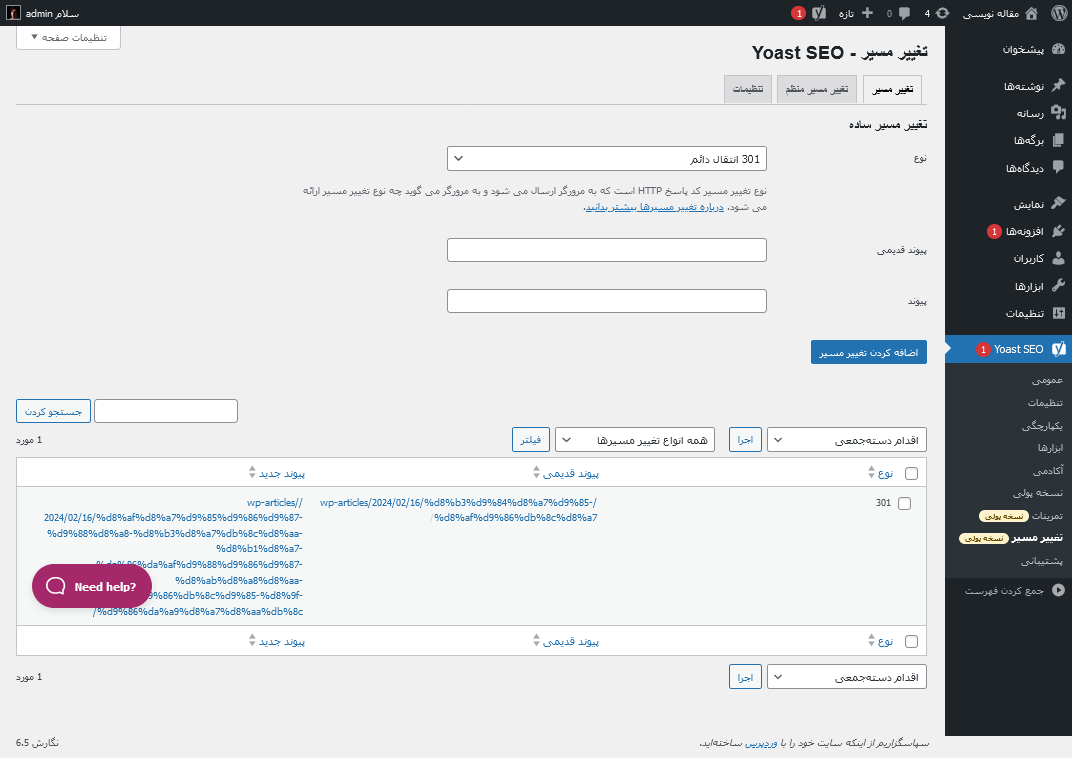This screenshot has width=1072, height=758.
Task: Expand the Screen Options (تنظیمات صفحه) panel
Action: [68, 38]
